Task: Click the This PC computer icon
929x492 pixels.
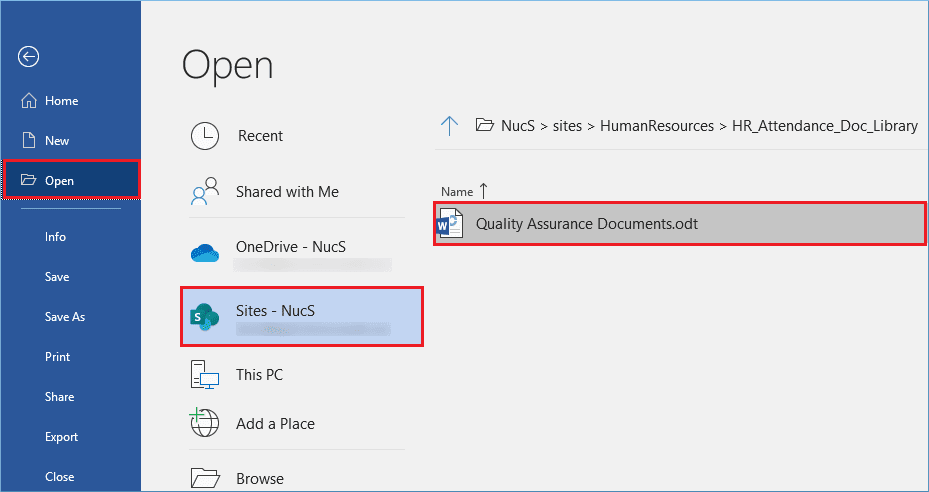Action: pos(205,375)
